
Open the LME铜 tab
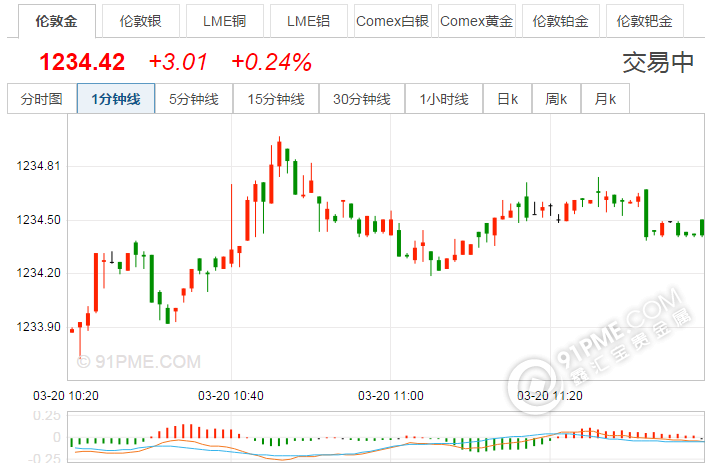pyautogui.click(x=225, y=21)
